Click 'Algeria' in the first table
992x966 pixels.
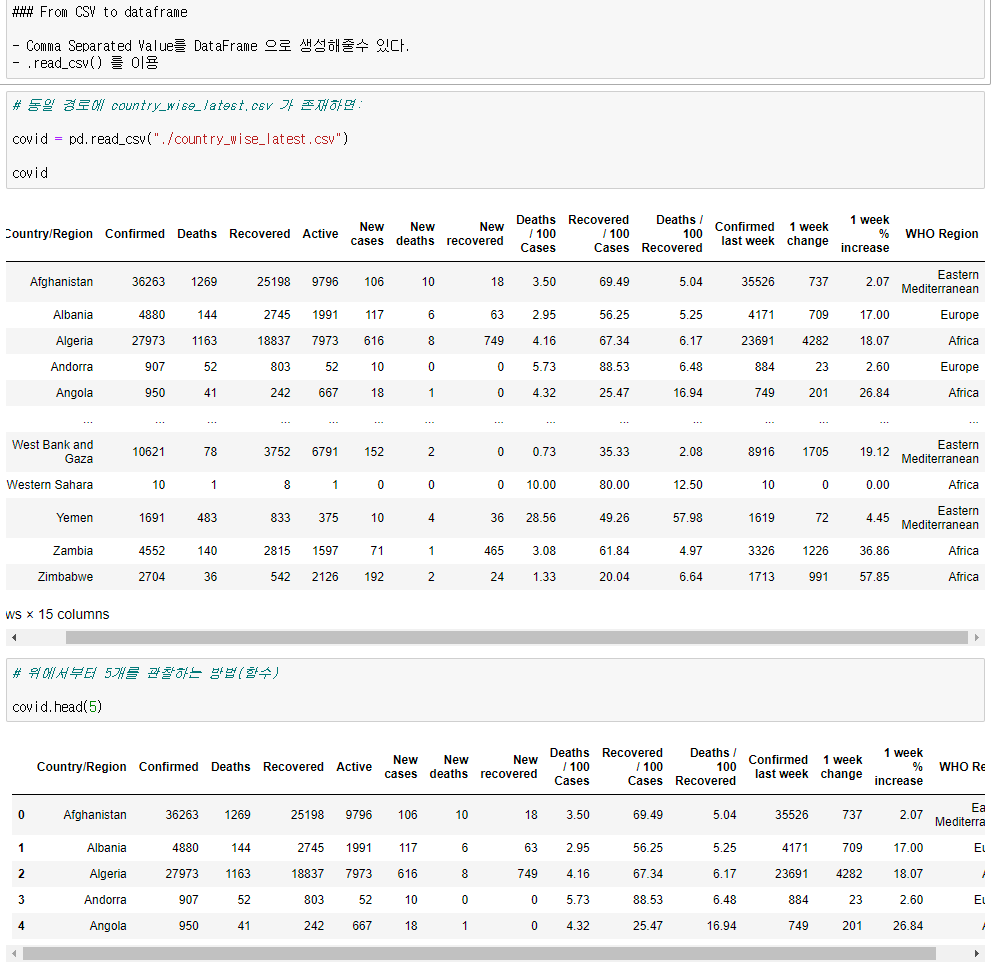tap(74, 340)
